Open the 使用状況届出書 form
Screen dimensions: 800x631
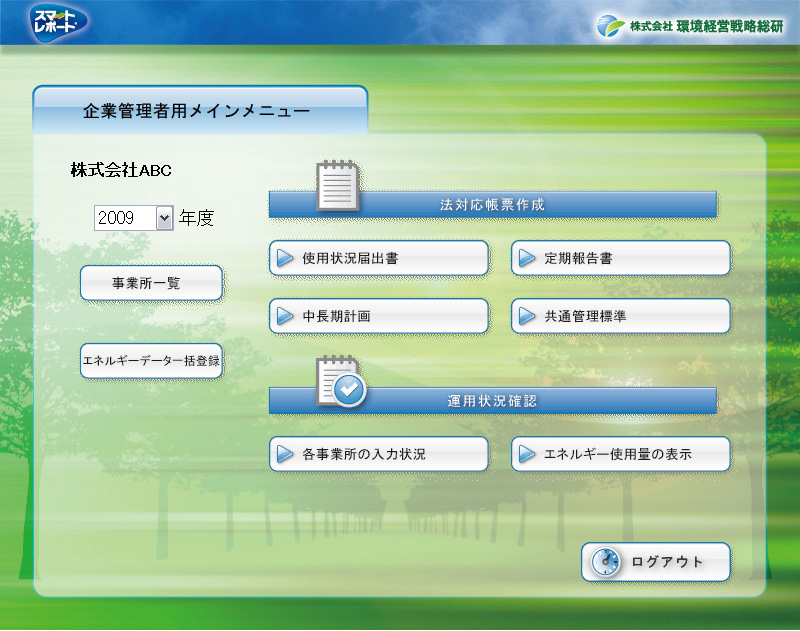pos(379,258)
